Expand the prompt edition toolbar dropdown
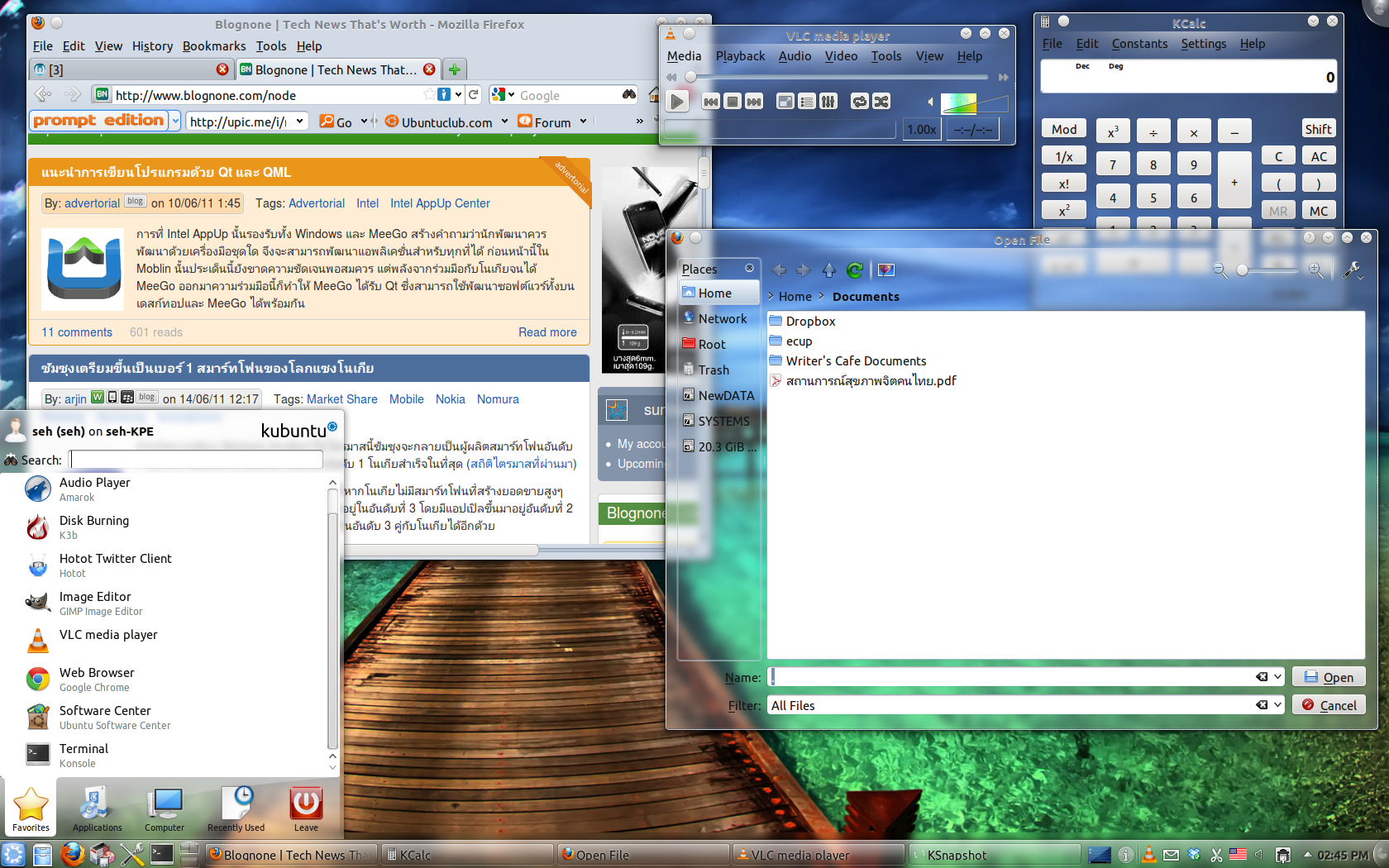The width and height of the screenshot is (1389, 868). pos(175,122)
